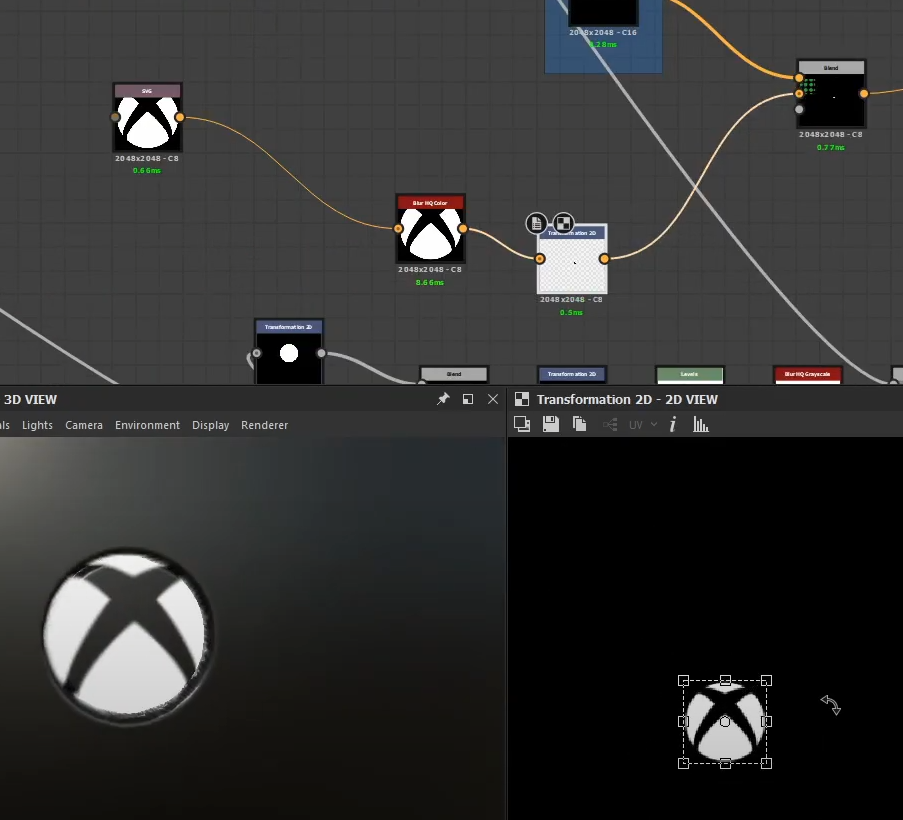903x820 pixels.
Task: Click the '0.77ms' timing under Blend node
Action: (830, 147)
